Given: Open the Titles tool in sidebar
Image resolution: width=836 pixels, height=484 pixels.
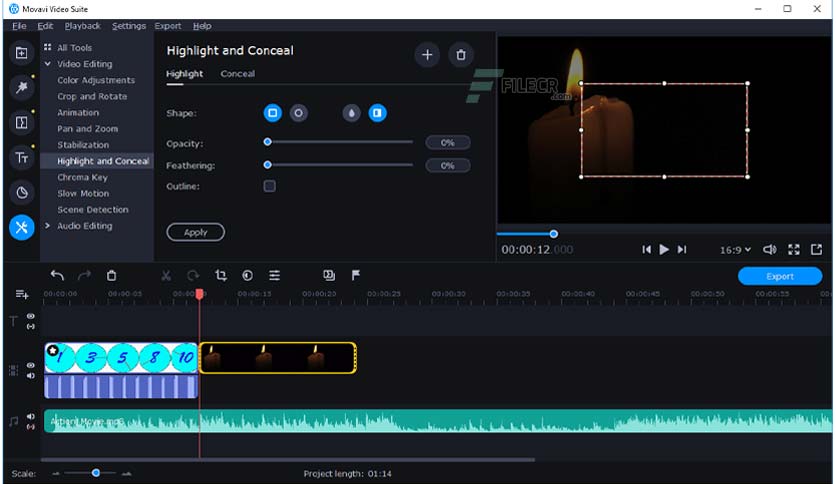Looking at the screenshot, I should (x=21, y=157).
